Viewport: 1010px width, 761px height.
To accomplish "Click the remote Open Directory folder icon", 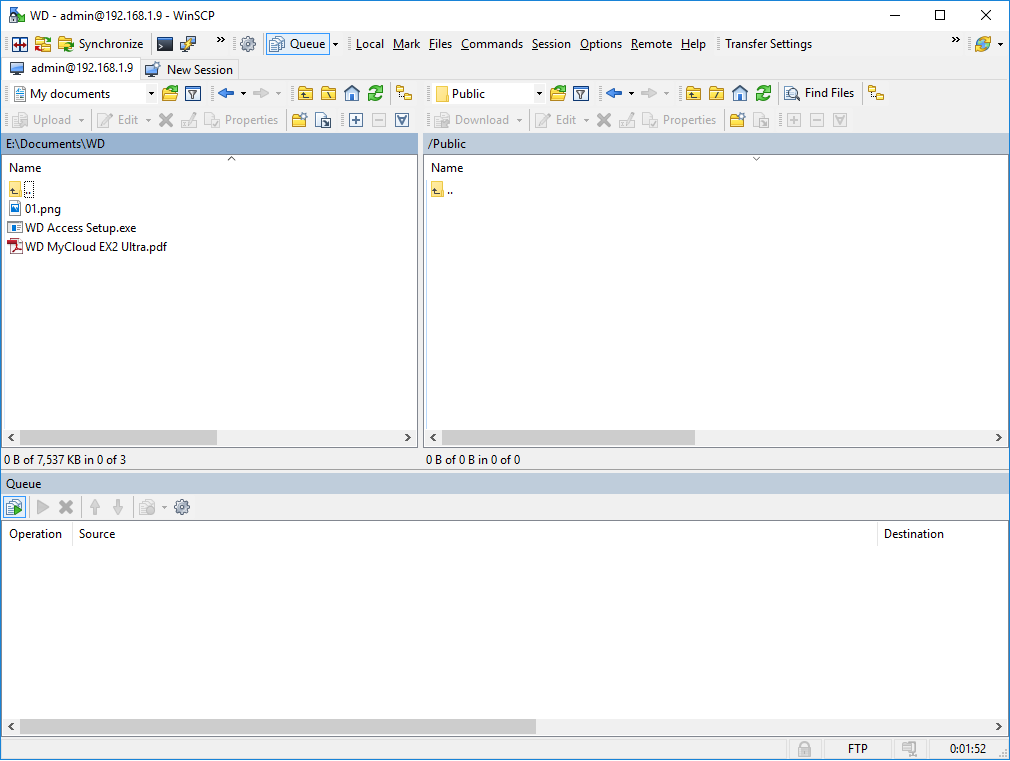I will [x=558, y=93].
